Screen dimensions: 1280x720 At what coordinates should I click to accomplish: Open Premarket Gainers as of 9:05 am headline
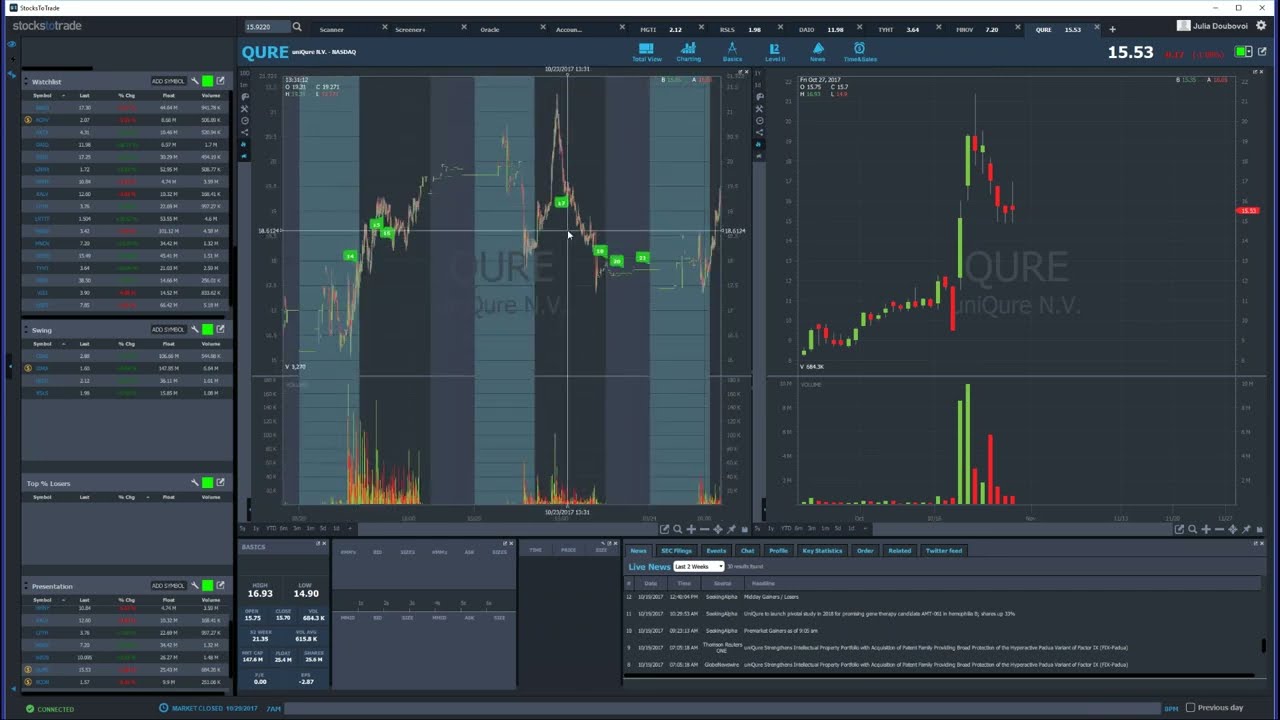(780, 631)
